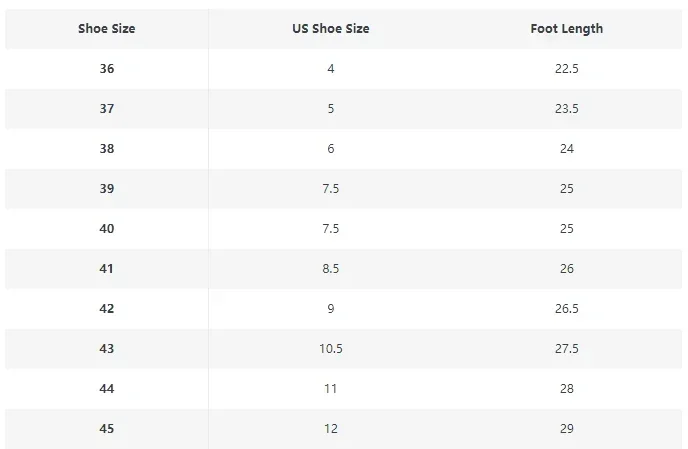Click US size 7.5 in row 40
Screen dimensions: 688x449
click(330, 229)
